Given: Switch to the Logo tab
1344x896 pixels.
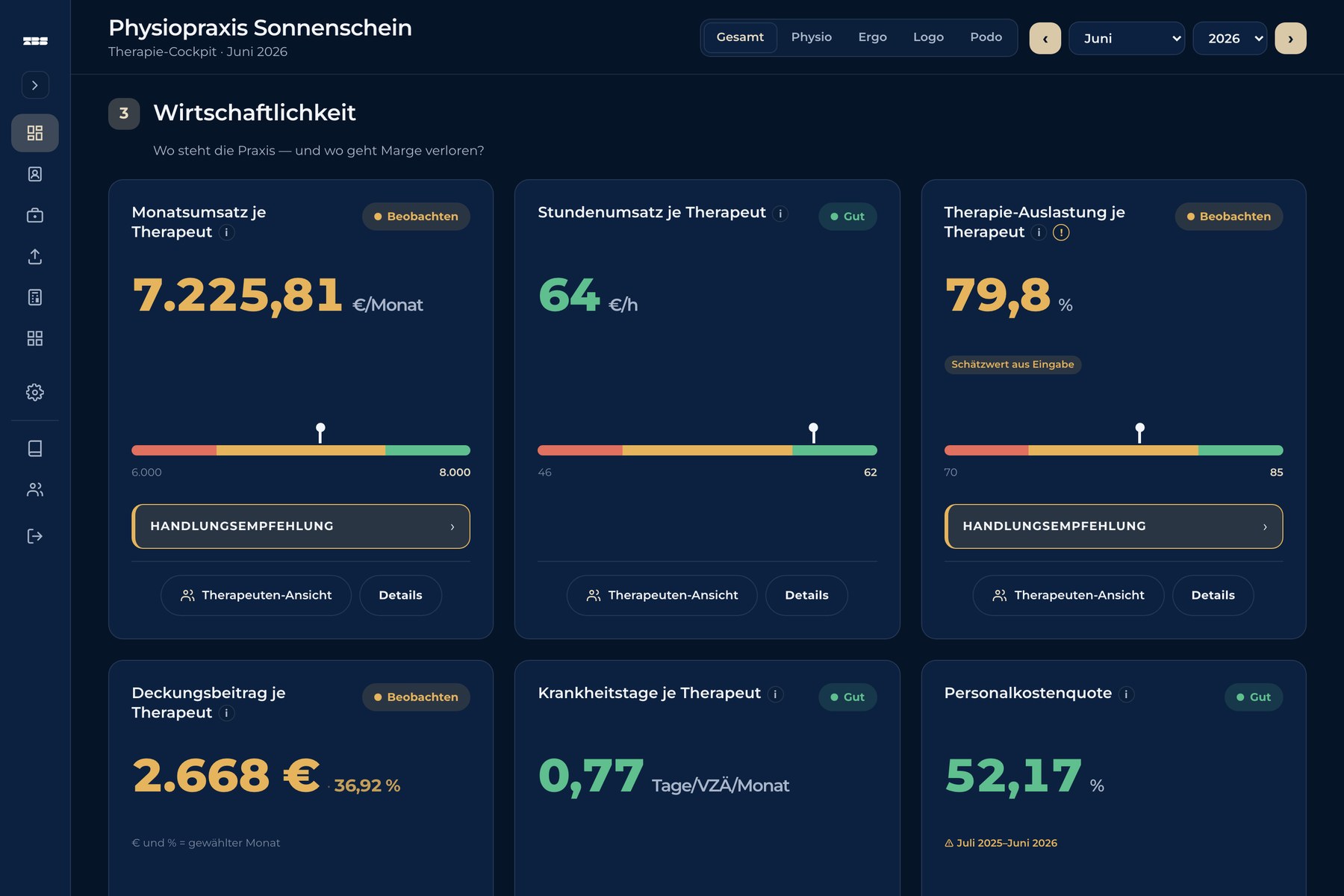Looking at the screenshot, I should [928, 37].
